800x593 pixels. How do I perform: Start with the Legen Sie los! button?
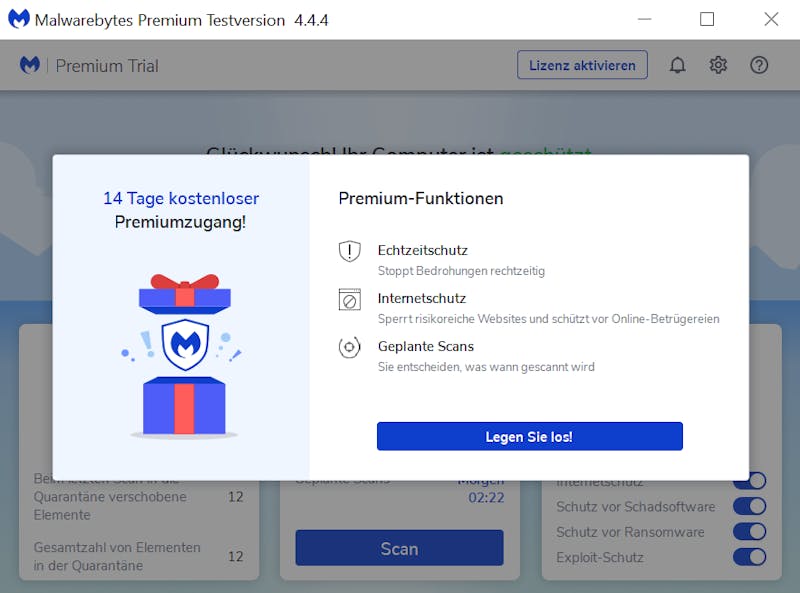click(x=530, y=436)
